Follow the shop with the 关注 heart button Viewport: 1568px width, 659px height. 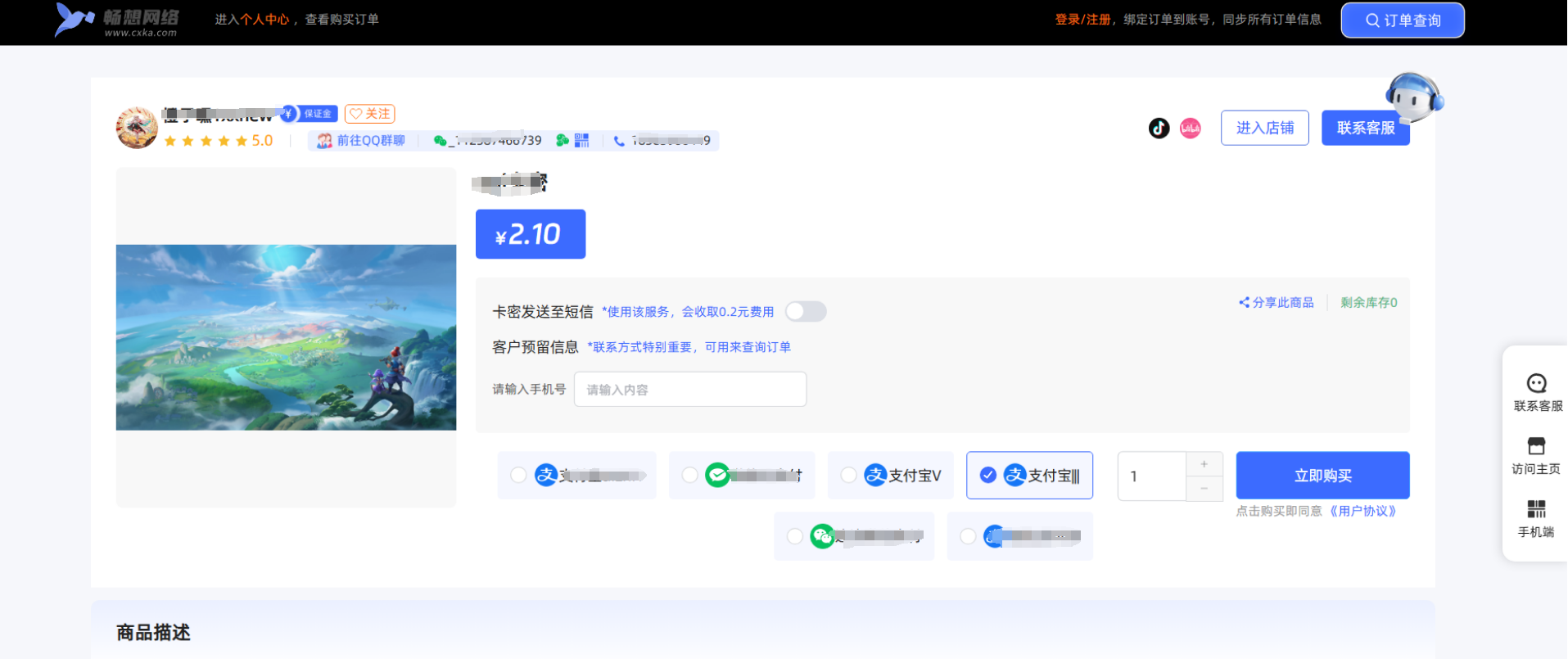click(369, 114)
